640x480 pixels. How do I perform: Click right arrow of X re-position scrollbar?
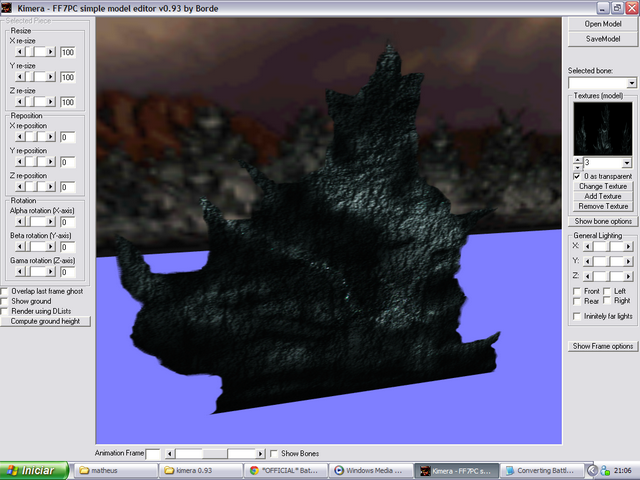(x=51, y=137)
